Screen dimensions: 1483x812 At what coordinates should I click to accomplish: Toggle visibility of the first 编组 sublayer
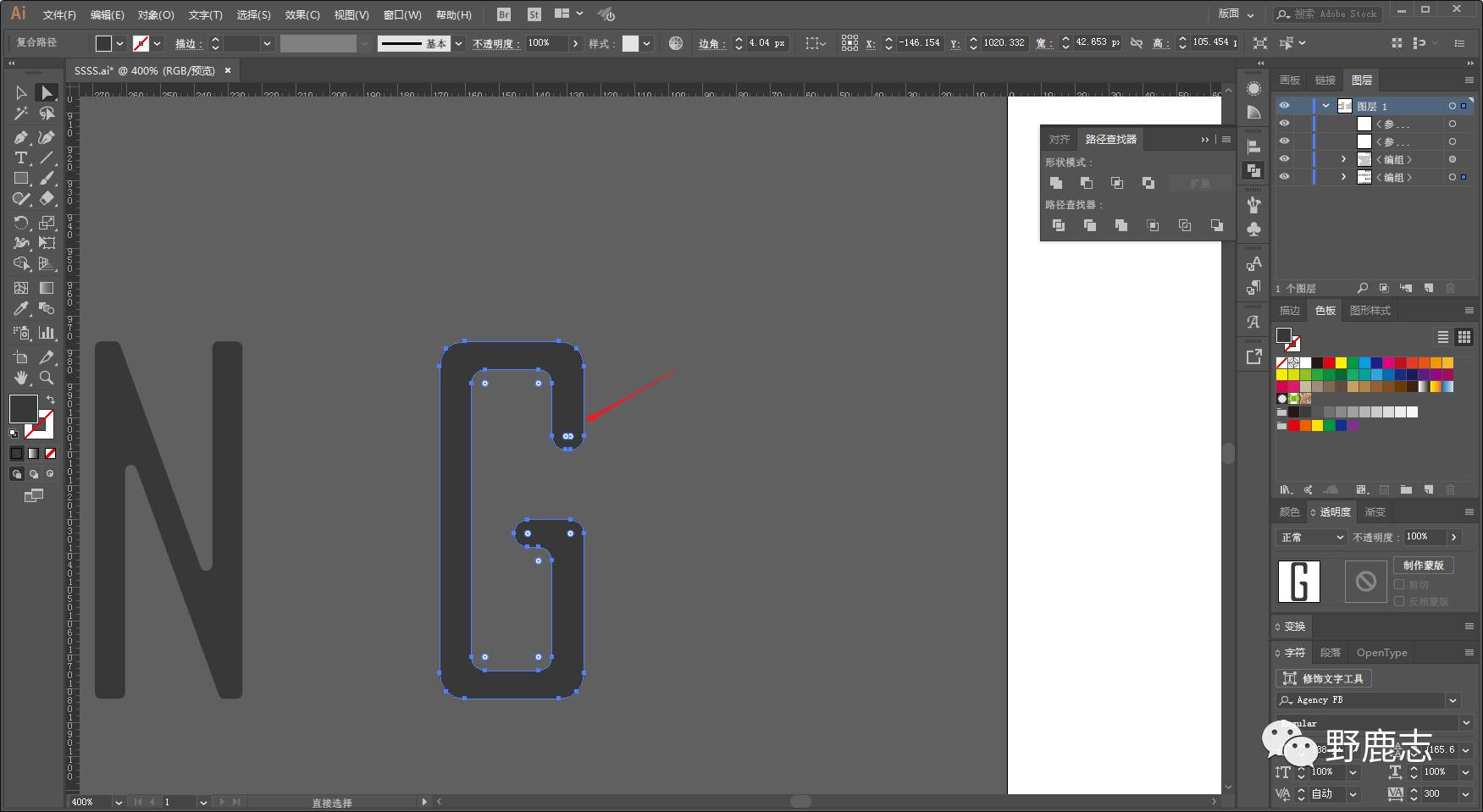coord(1284,159)
